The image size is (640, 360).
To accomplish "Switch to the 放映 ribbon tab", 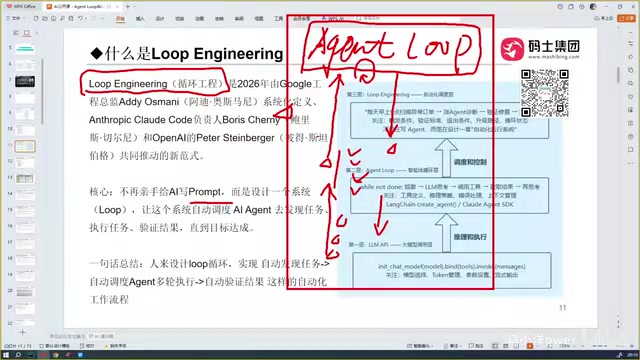I will point(219,19).
